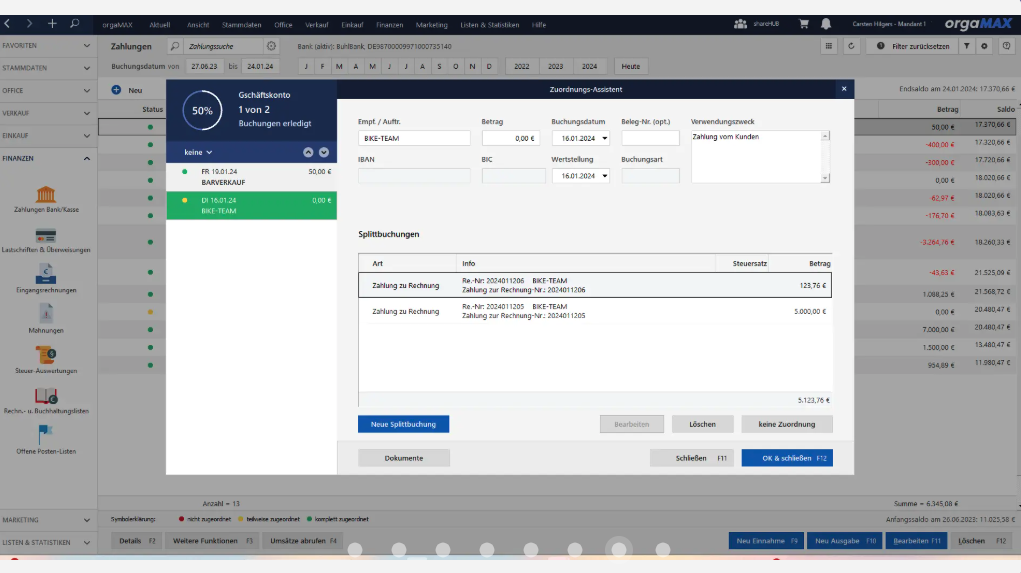This screenshot has height=573, width=1021.
Task: Click the settings gear icon next to the filter
Action: point(985,46)
